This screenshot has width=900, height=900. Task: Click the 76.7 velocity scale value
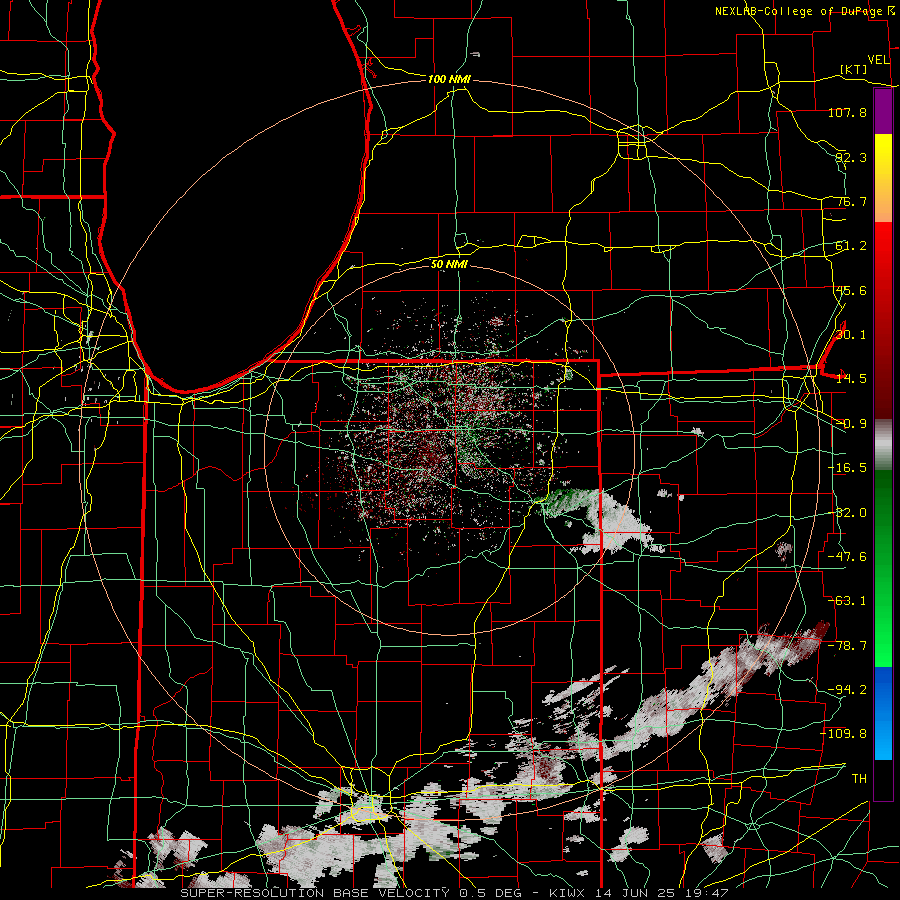851,201
